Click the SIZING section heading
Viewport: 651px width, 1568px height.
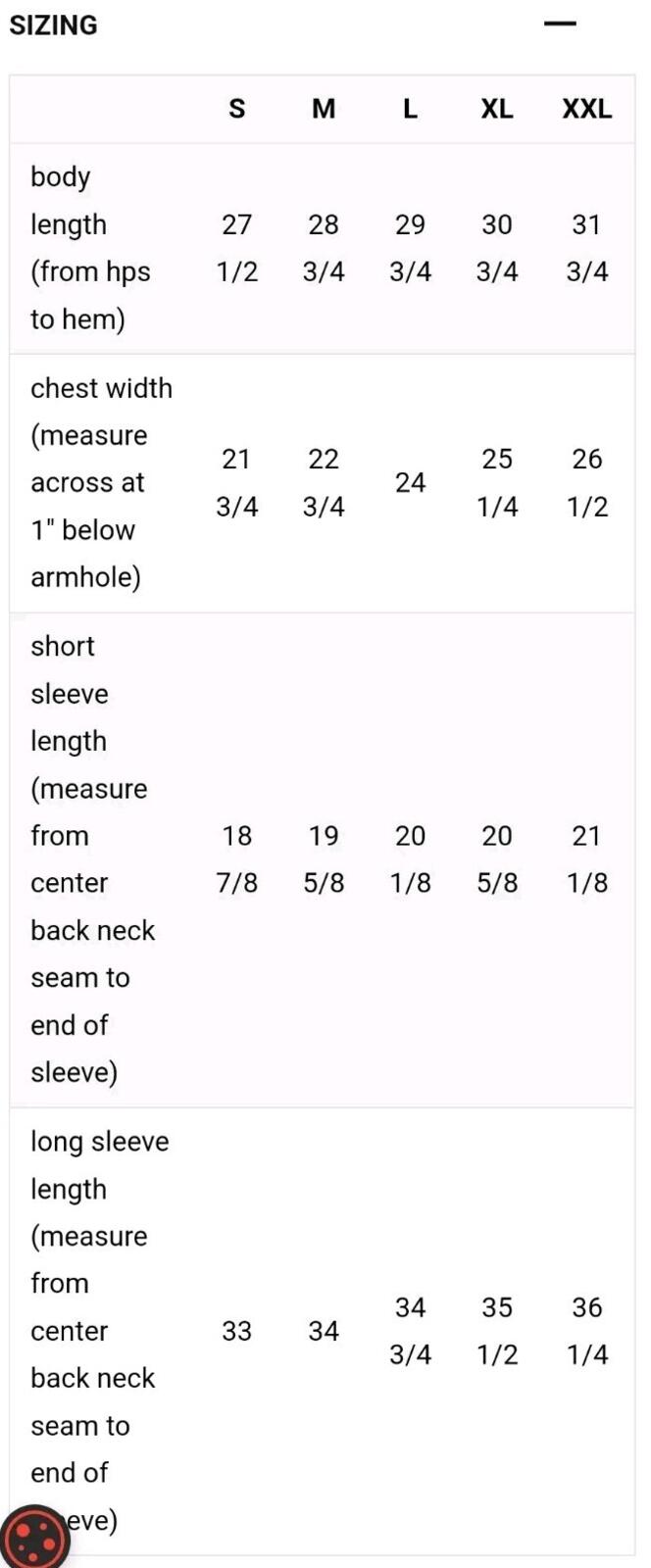pyautogui.click(x=53, y=24)
